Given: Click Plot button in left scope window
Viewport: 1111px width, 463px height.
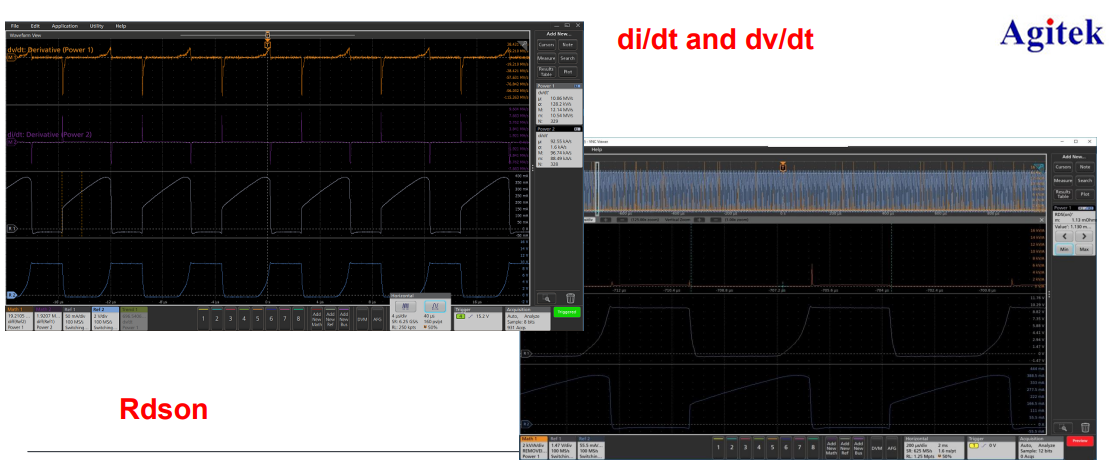Looking at the screenshot, I should (x=568, y=72).
